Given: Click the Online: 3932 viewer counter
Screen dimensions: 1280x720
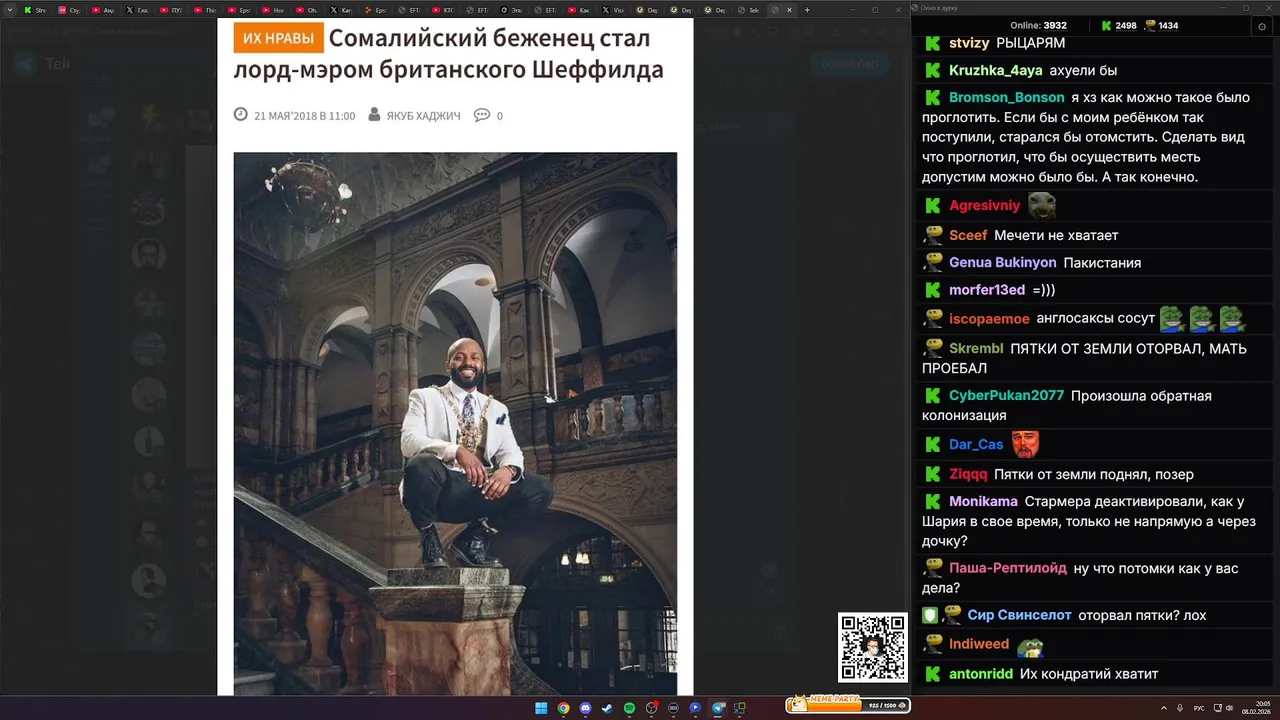Looking at the screenshot, I should [x=1038, y=26].
